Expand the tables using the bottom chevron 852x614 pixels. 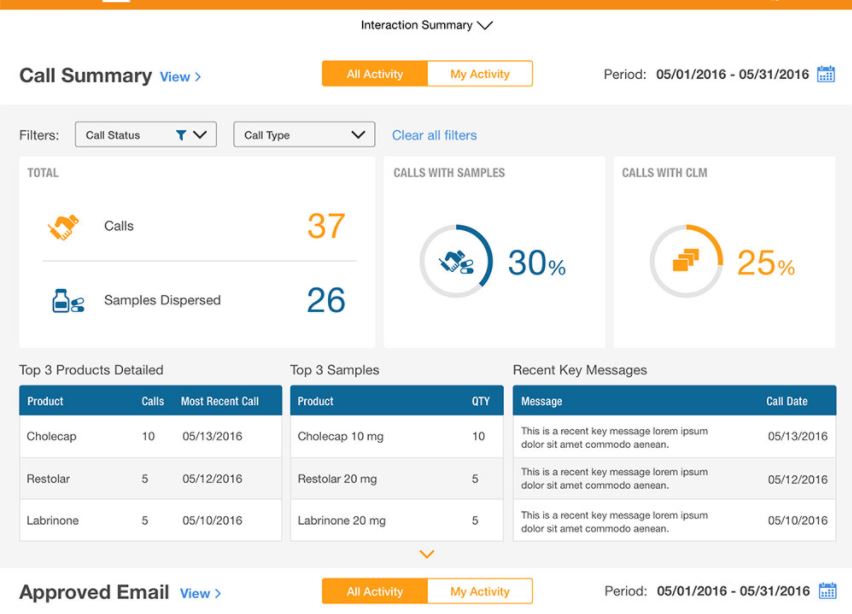[x=427, y=554]
